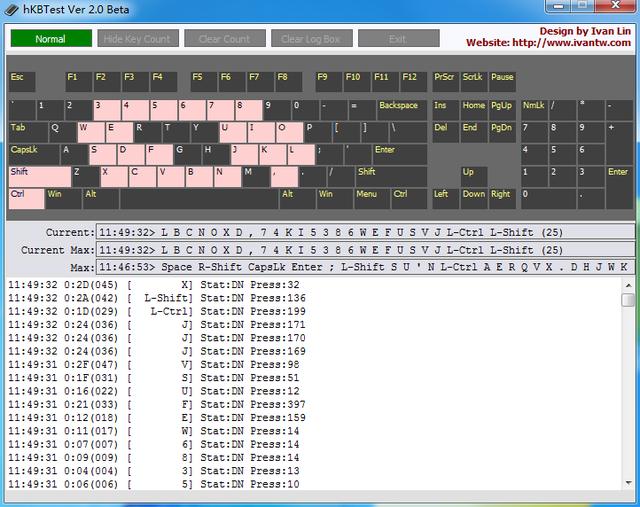Click the ScrLk key tile

click(x=474, y=82)
